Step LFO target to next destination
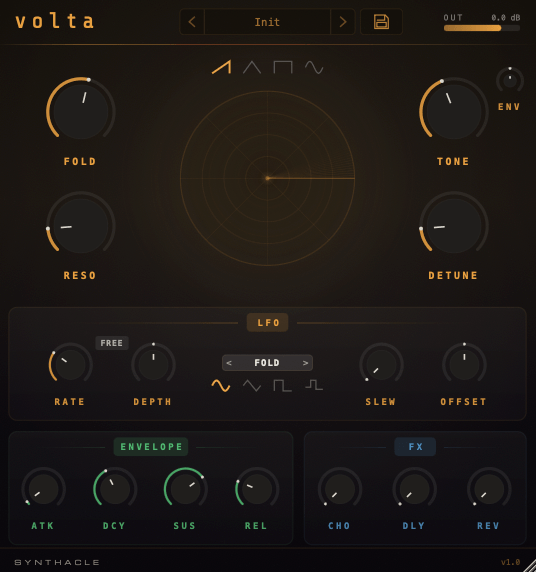The image size is (536, 572). pyautogui.click(x=305, y=363)
